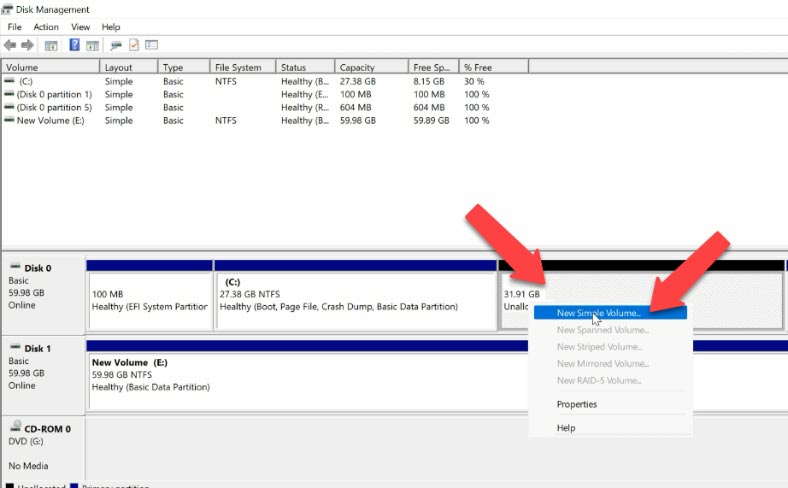Open the File menu
Screen dimensions: 788x488
15,27
